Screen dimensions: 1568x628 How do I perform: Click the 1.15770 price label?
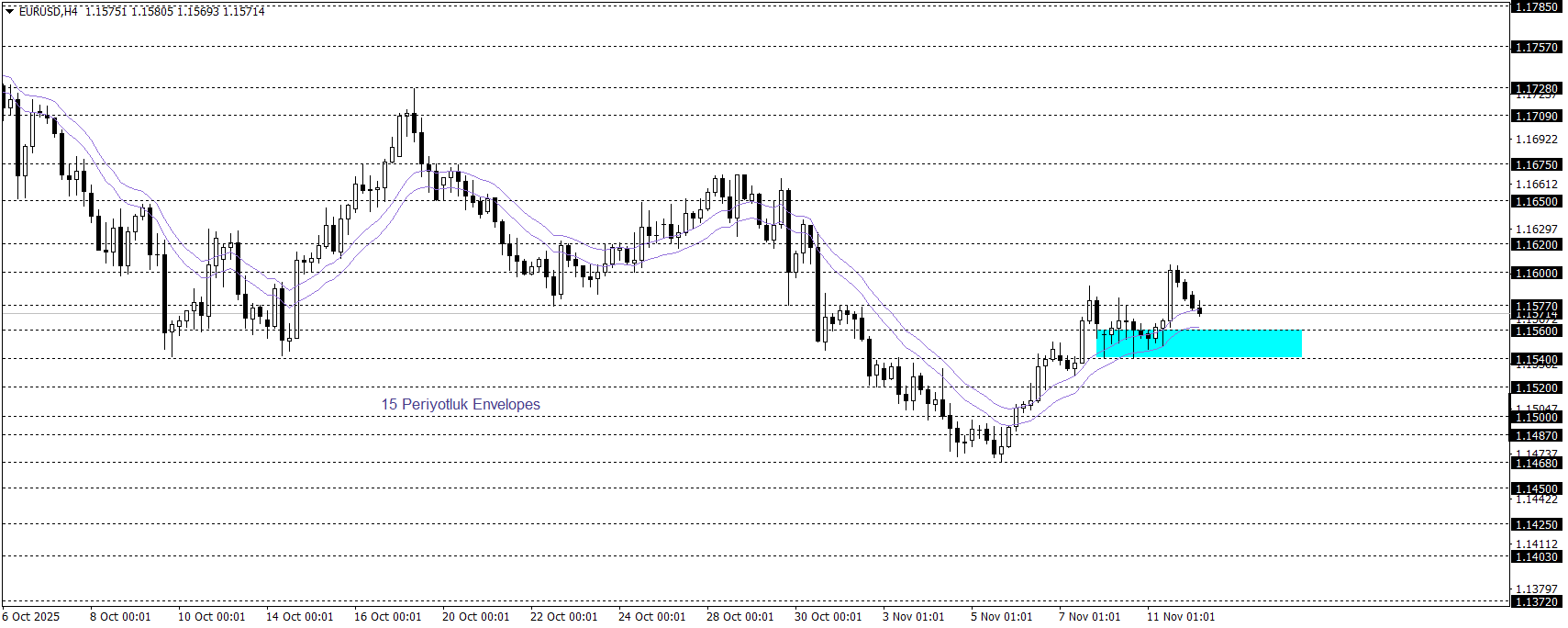coord(1536,306)
